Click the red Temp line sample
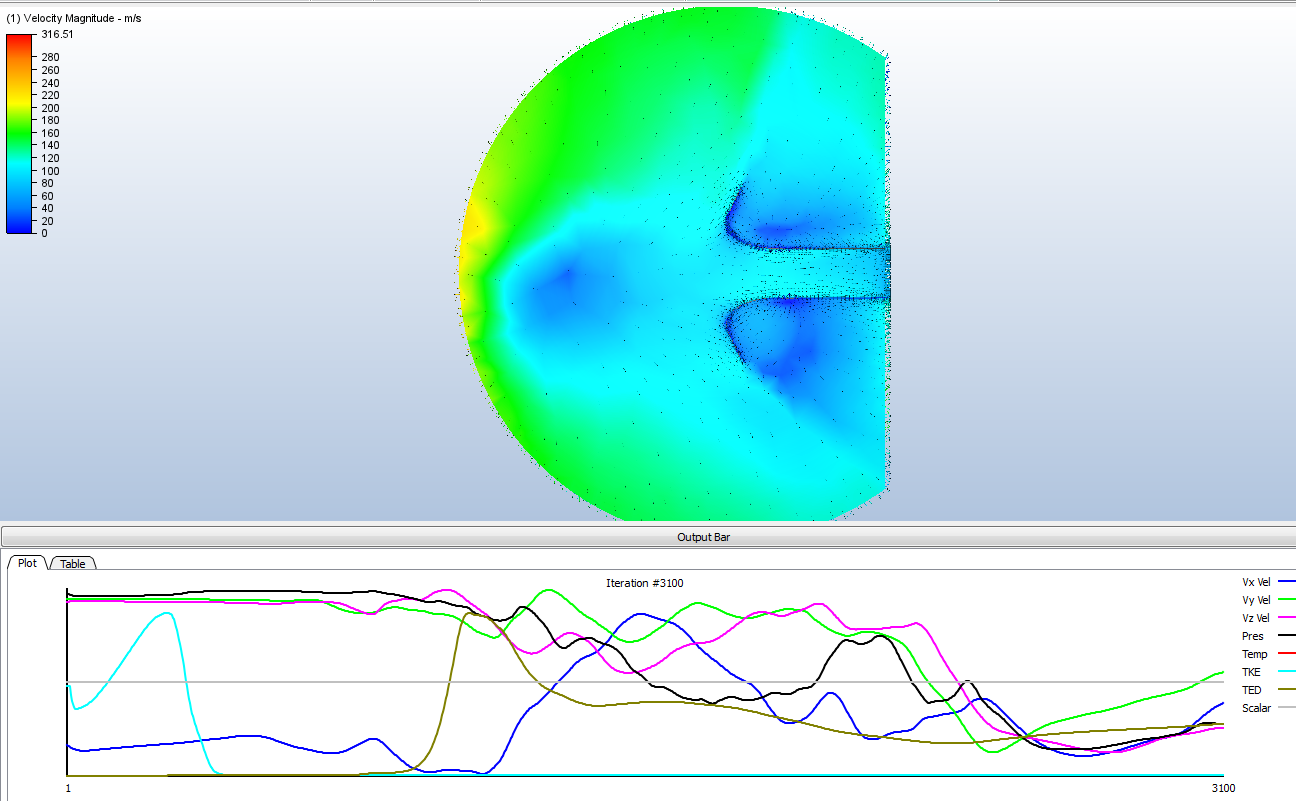This screenshot has width=1296, height=801. pyautogui.click(x=1287, y=653)
